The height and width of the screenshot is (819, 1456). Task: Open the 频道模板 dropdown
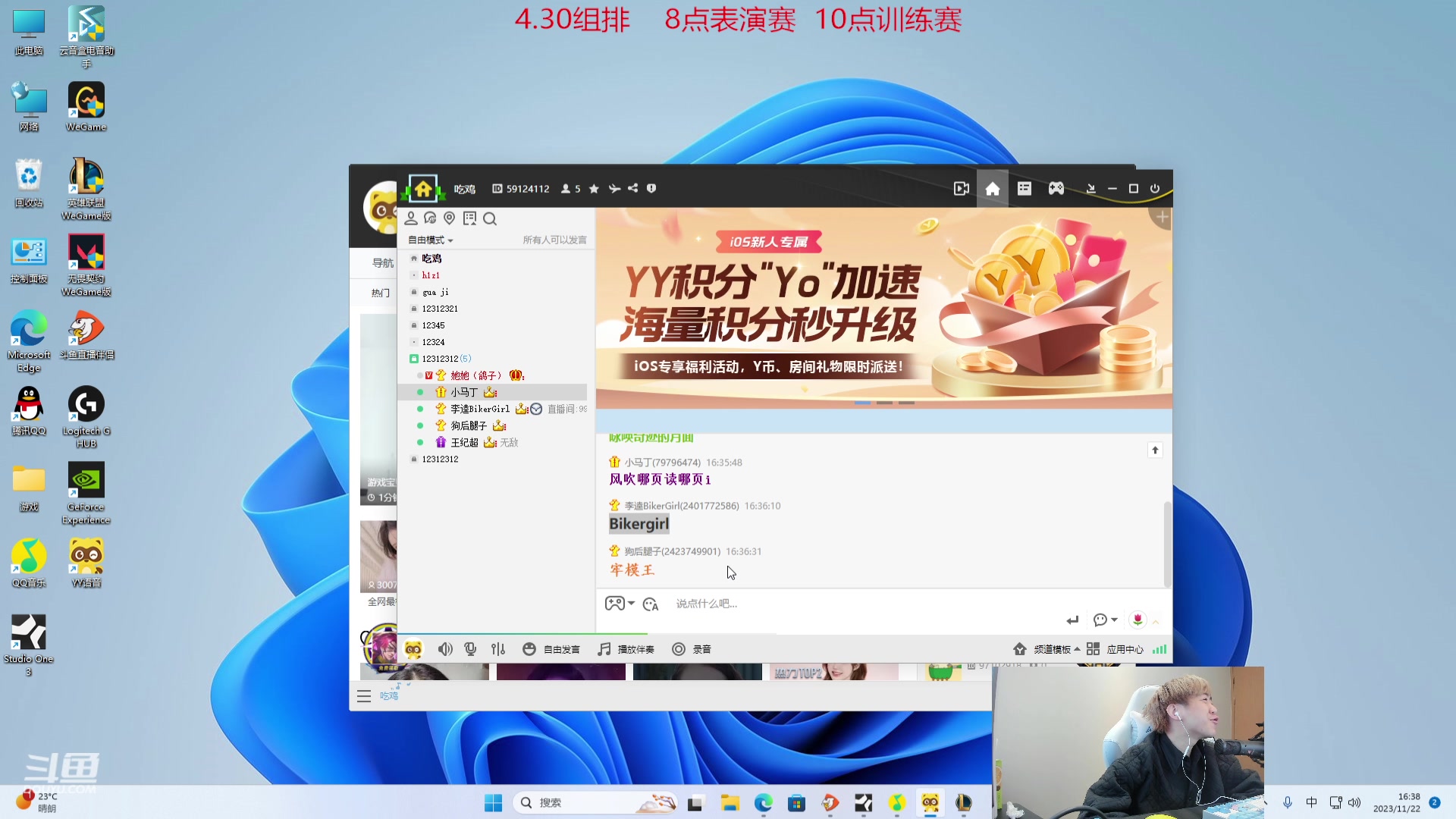coord(1046,649)
